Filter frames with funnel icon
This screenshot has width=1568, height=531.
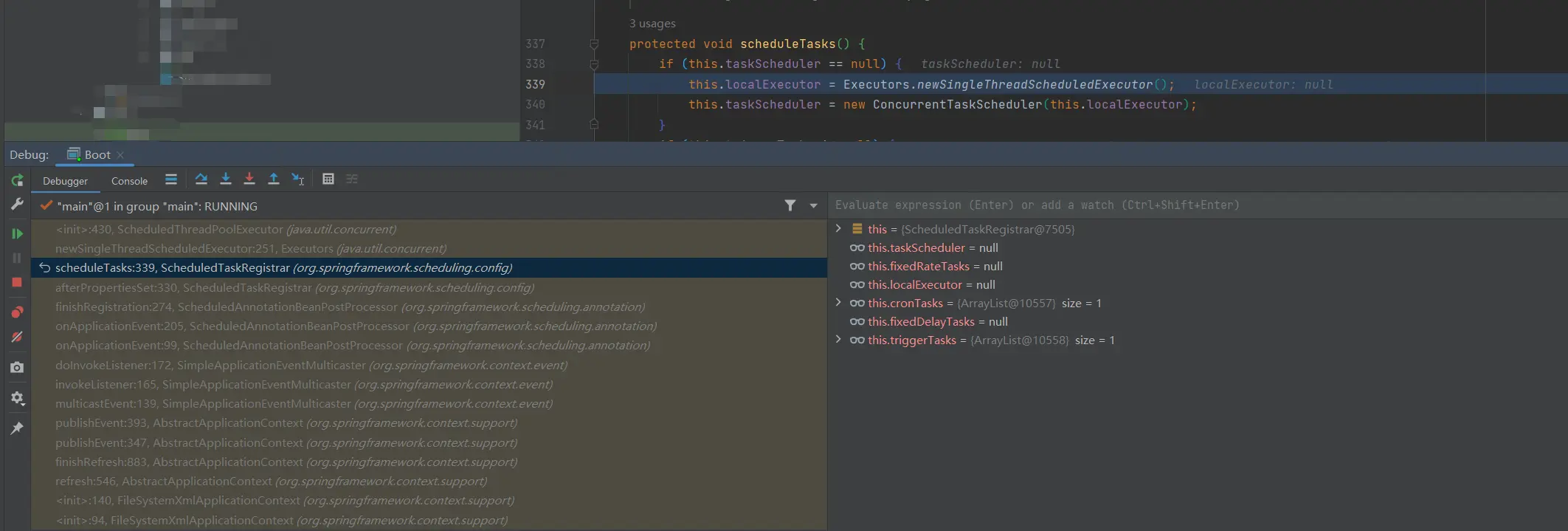coord(790,206)
